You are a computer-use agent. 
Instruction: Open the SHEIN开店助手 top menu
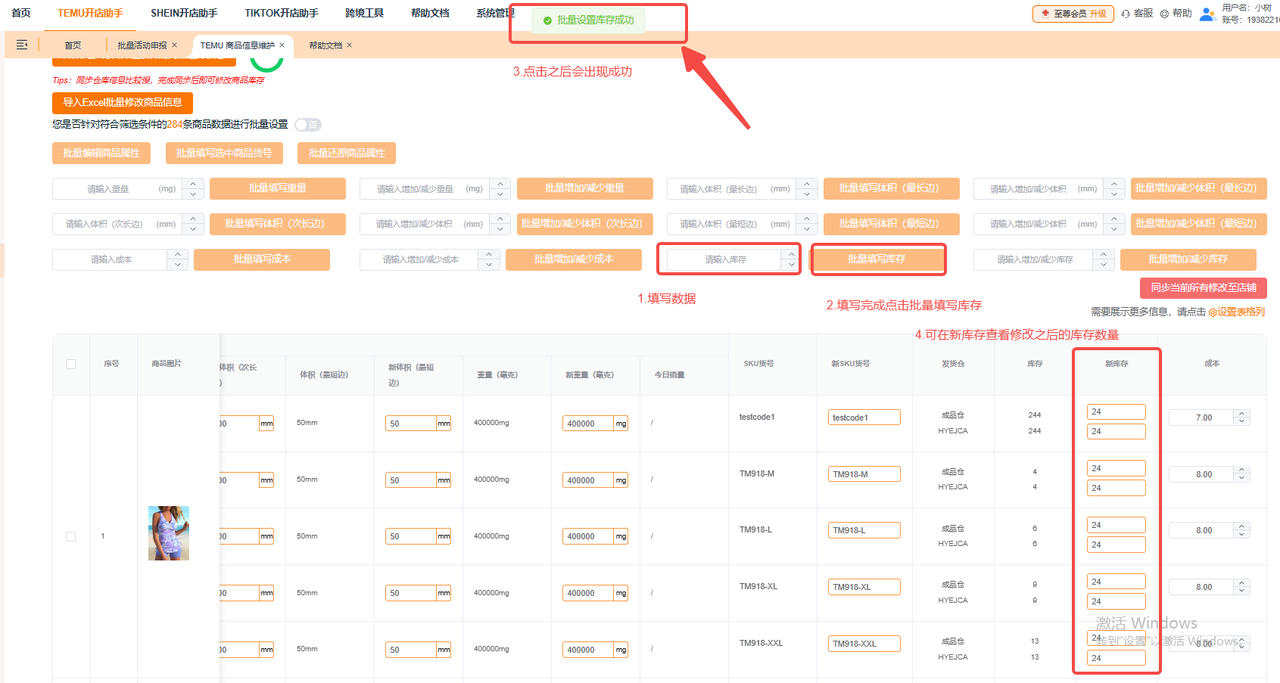click(x=184, y=14)
